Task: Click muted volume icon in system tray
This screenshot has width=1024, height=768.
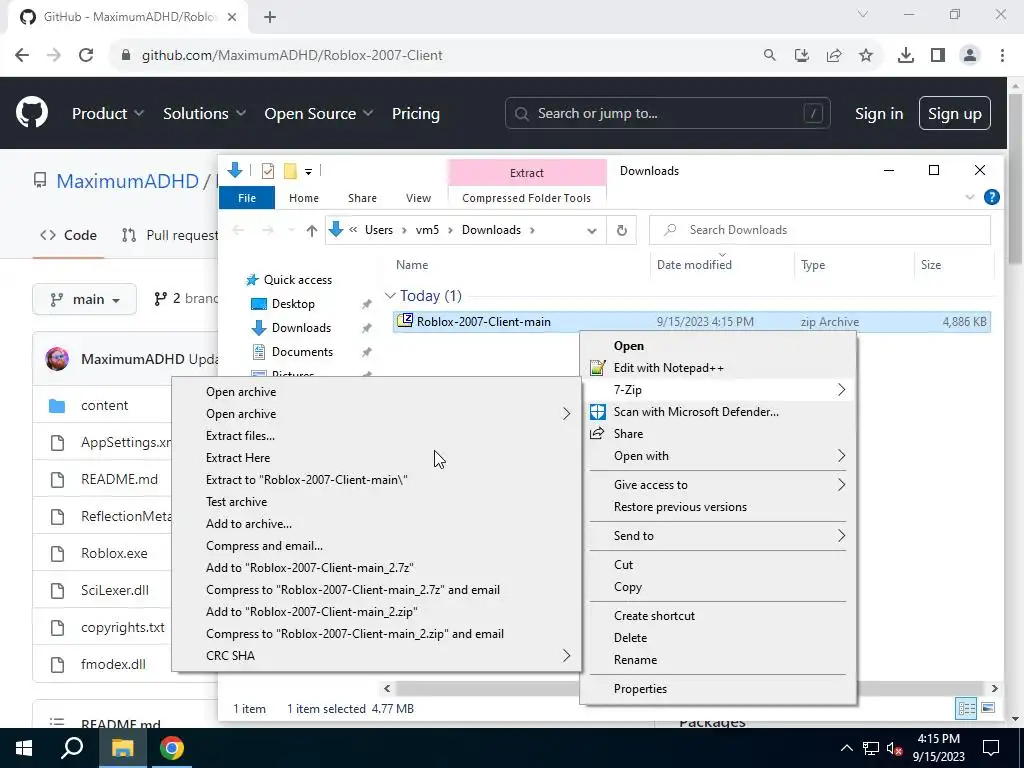Action: pos(895,748)
